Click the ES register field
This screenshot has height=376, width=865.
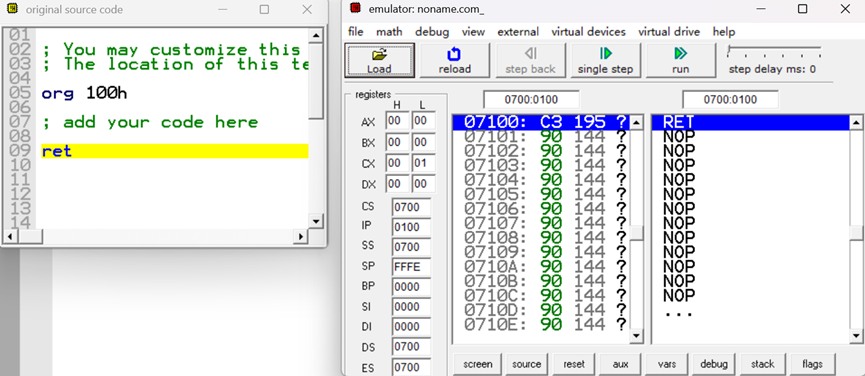tap(412, 367)
